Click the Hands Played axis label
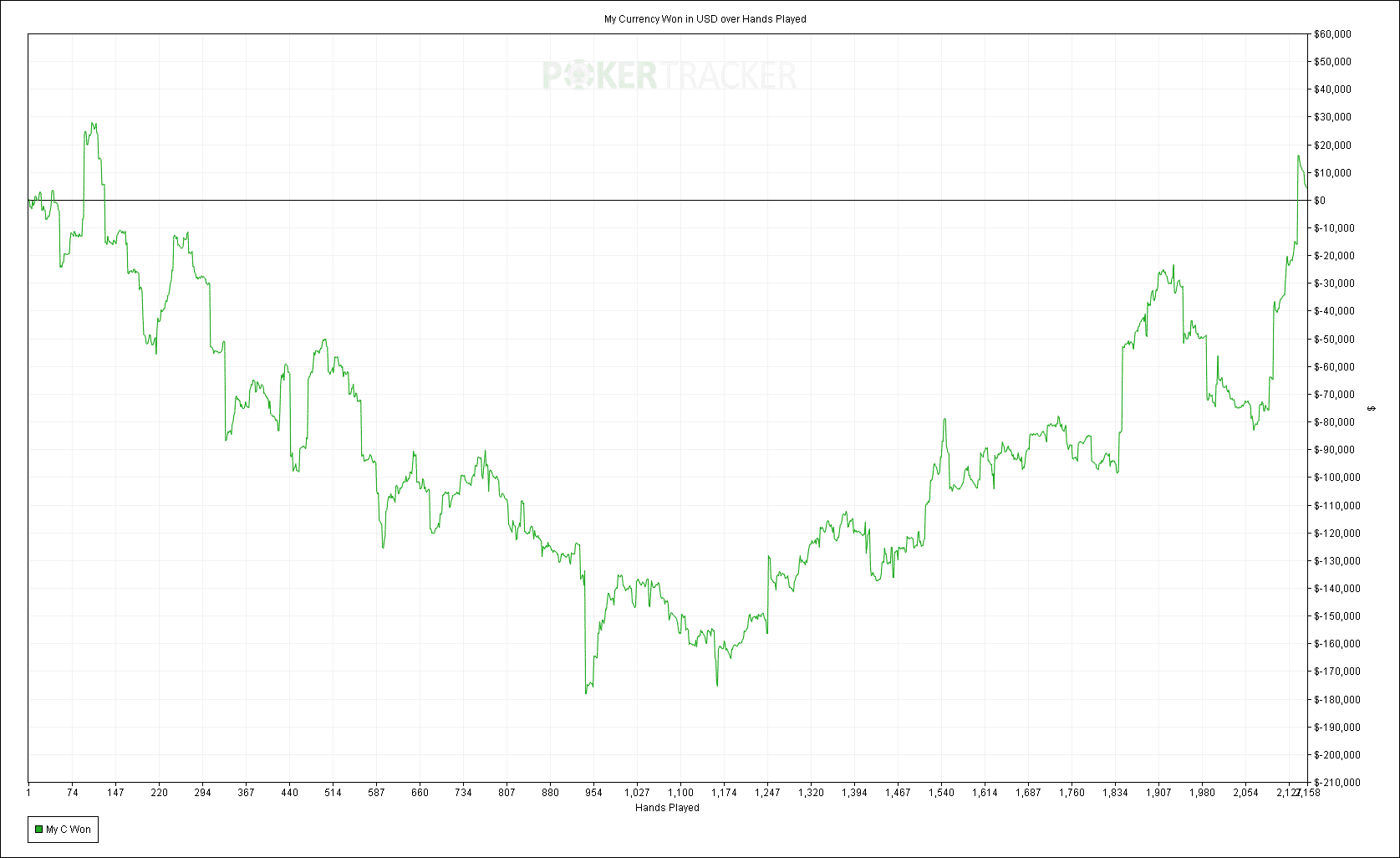 [x=667, y=808]
